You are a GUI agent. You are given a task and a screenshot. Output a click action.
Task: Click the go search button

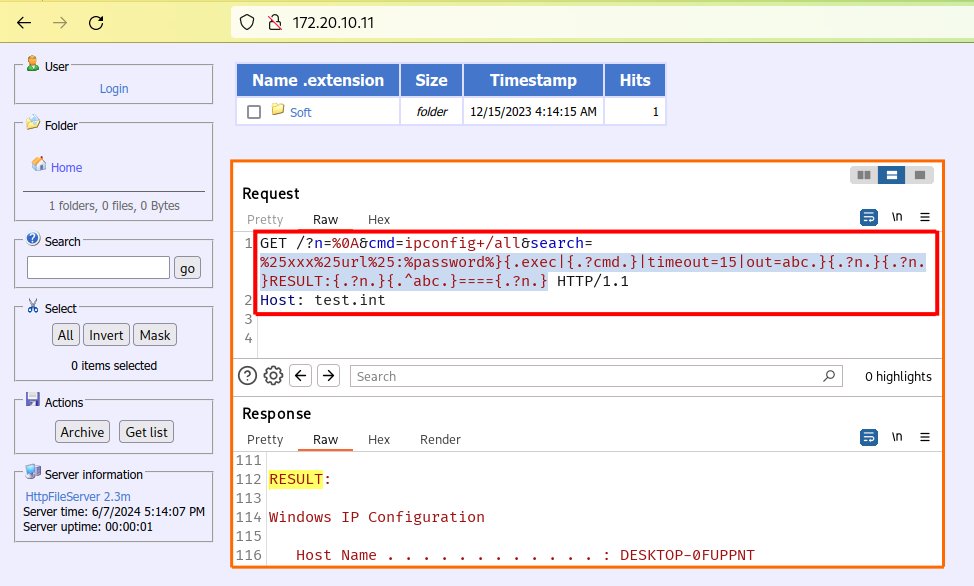click(187, 268)
